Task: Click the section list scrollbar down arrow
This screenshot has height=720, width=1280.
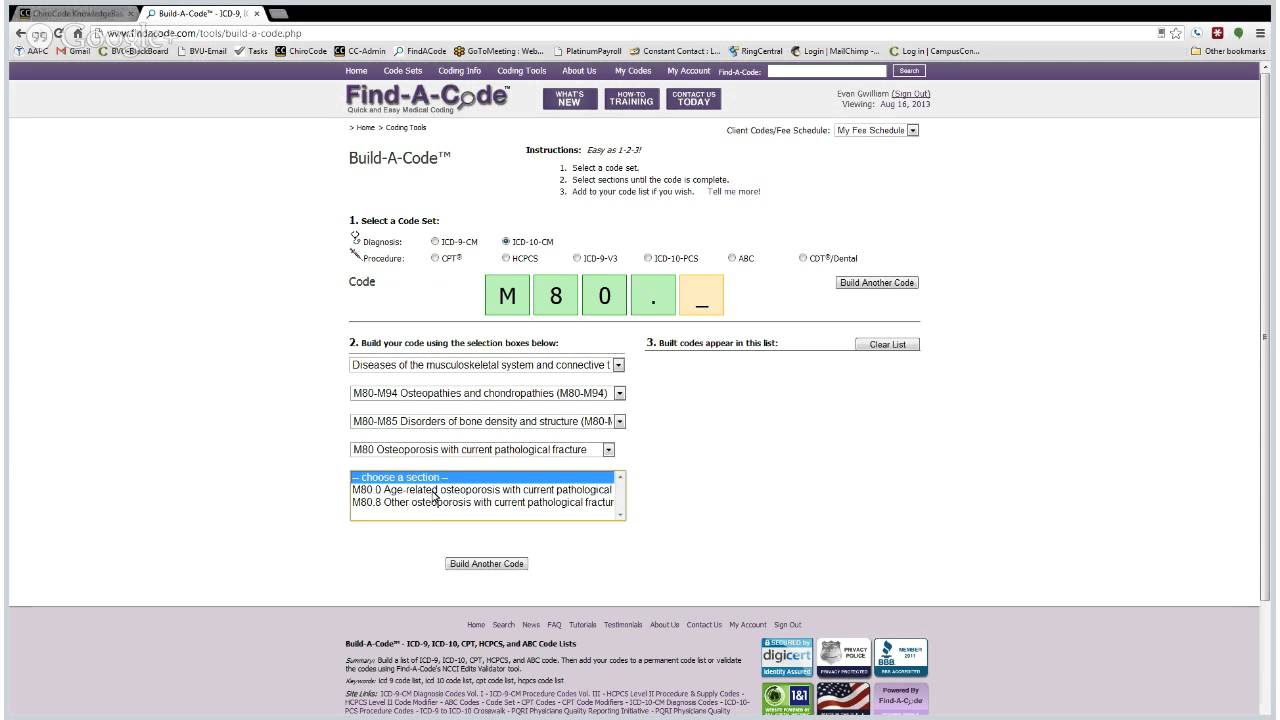Action: coord(621,515)
